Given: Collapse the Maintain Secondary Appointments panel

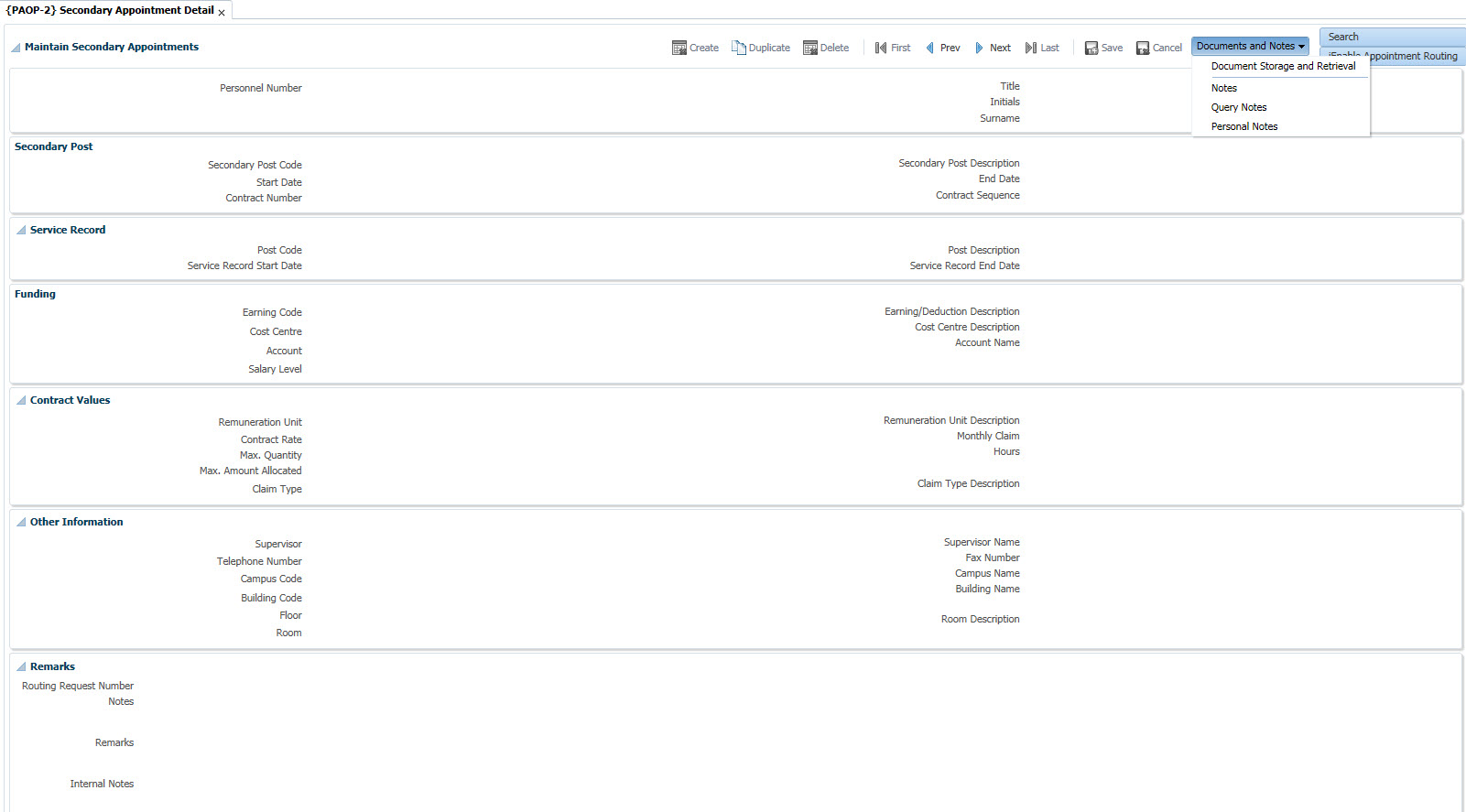Looking at the screenshot, I should (x=16, y=48).
